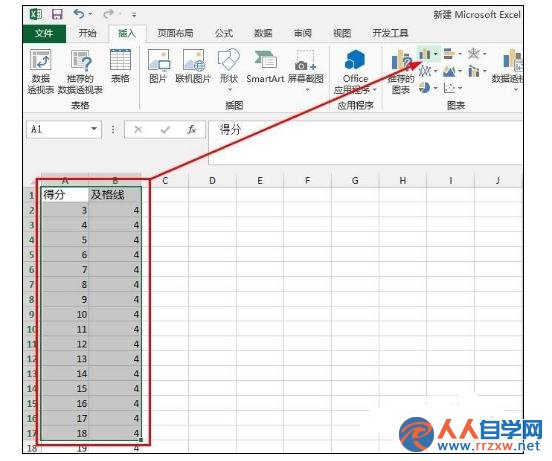Select column D header
Screen dimensions: 552x461
[212, 181]
